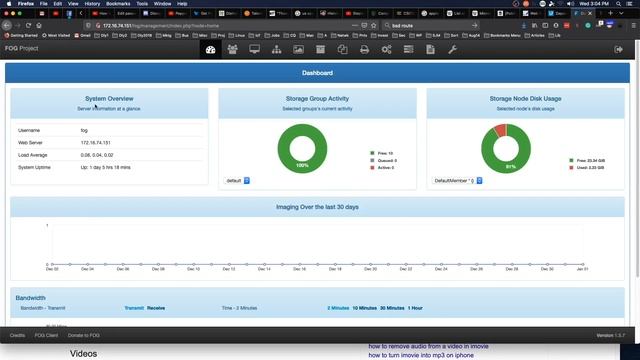Open the Snapins copy icon

pyautogui.click(x=342, y=49)
